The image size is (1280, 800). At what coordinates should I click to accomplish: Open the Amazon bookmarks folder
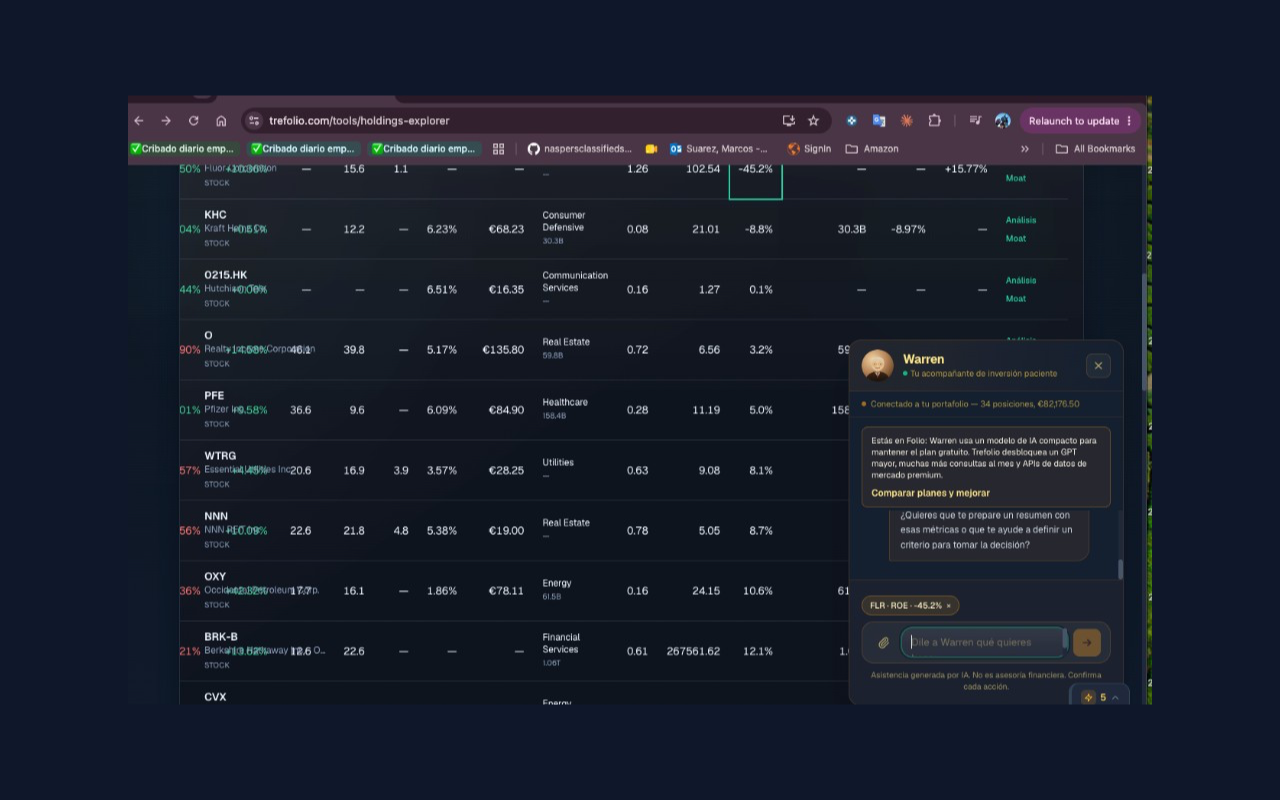[x=872, y=149]
